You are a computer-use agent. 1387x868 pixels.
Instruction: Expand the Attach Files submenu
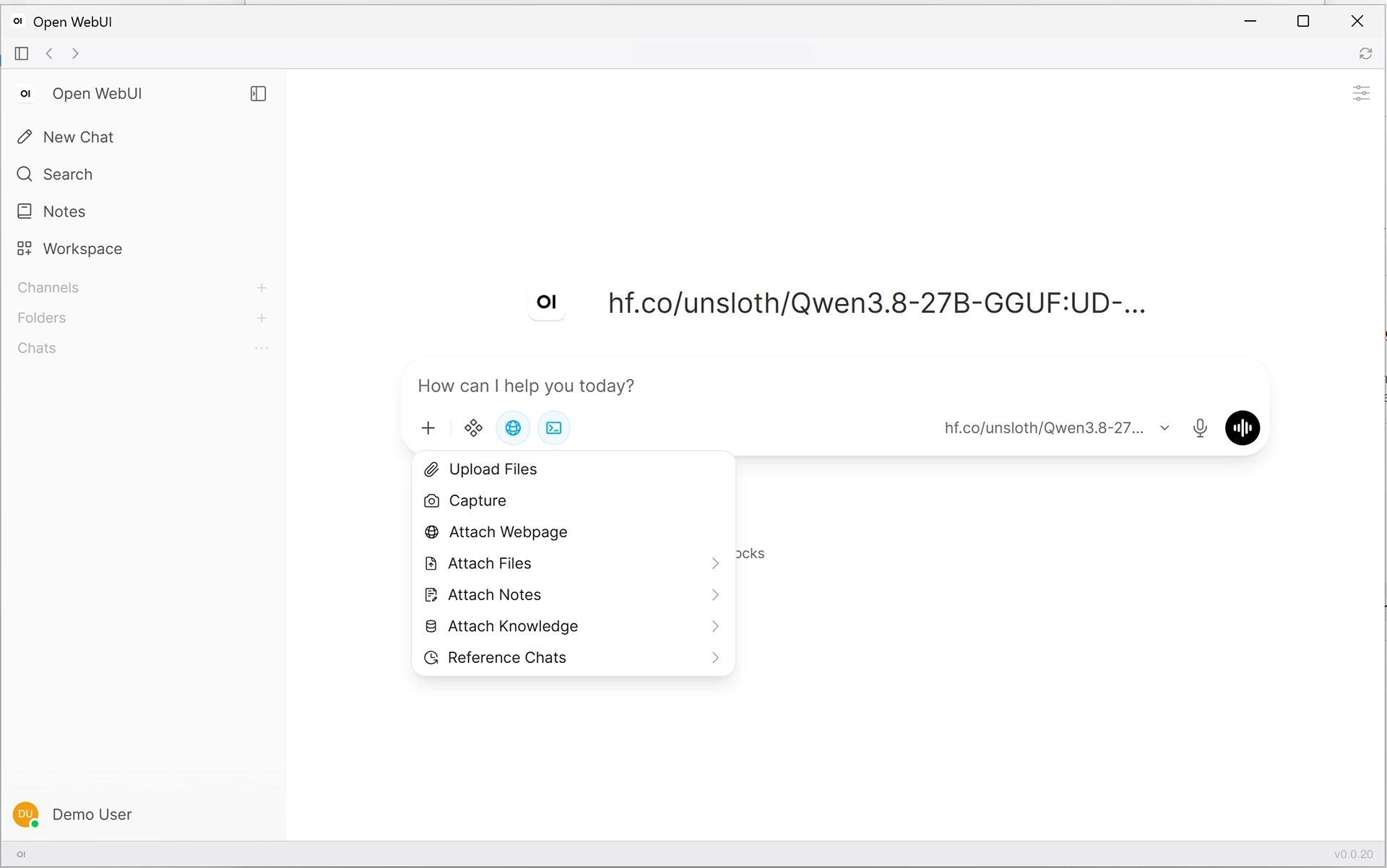click(573, 563)
